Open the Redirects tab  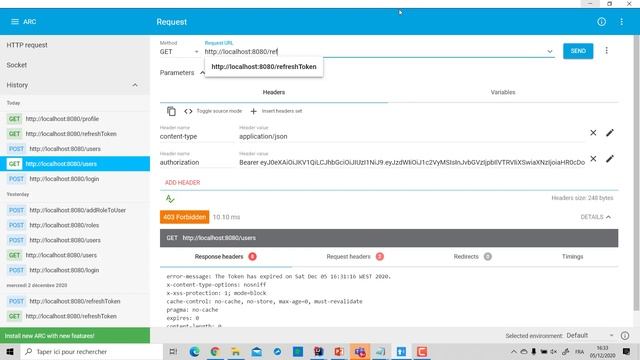pos(472,256)
